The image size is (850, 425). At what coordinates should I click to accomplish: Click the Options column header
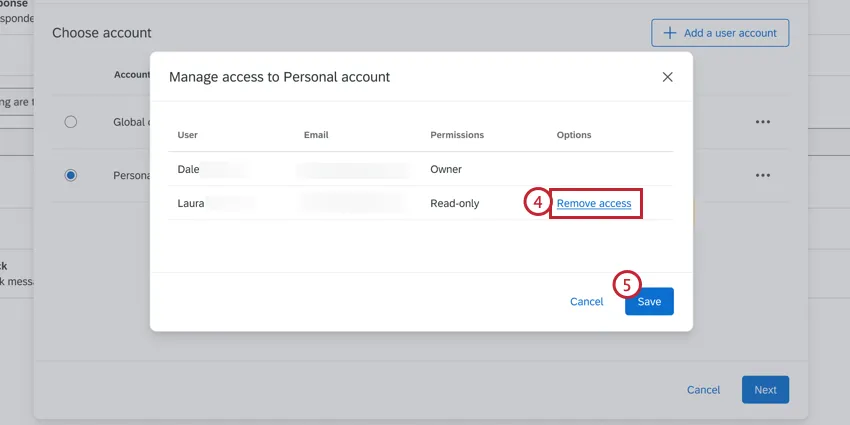tap(574, 135)
